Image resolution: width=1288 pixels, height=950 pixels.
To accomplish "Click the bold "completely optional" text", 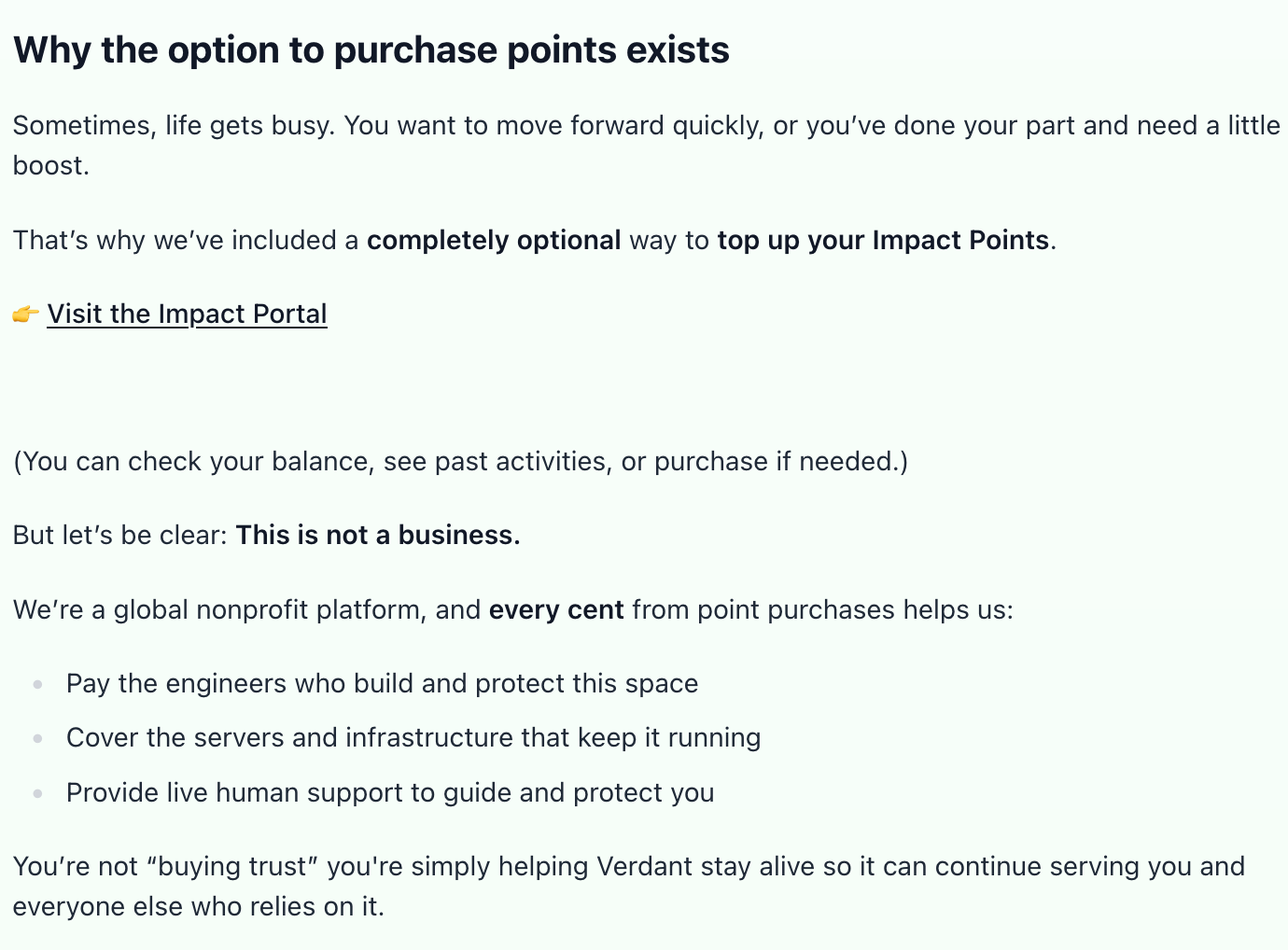I will tap(494, 241).
